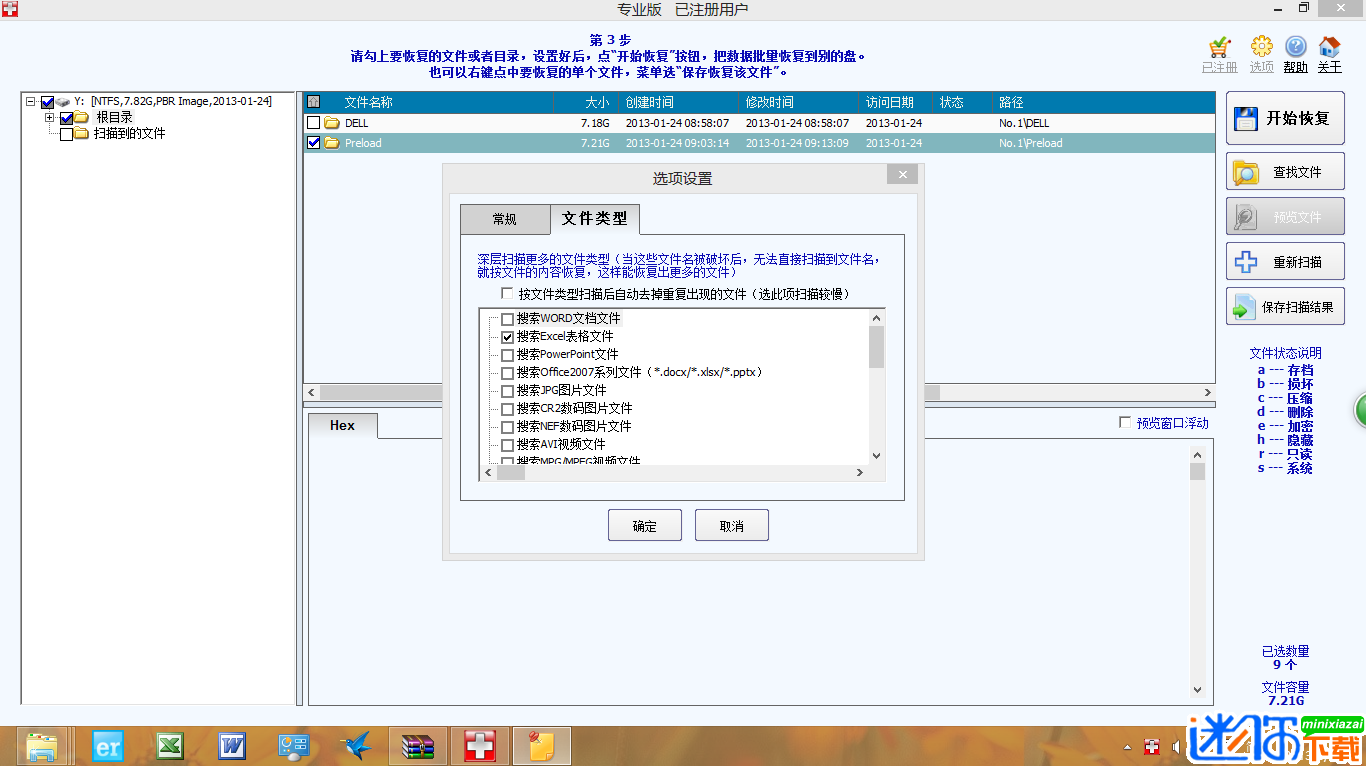
Task: Click the 确定 confirm button
Action: (644, 524)
